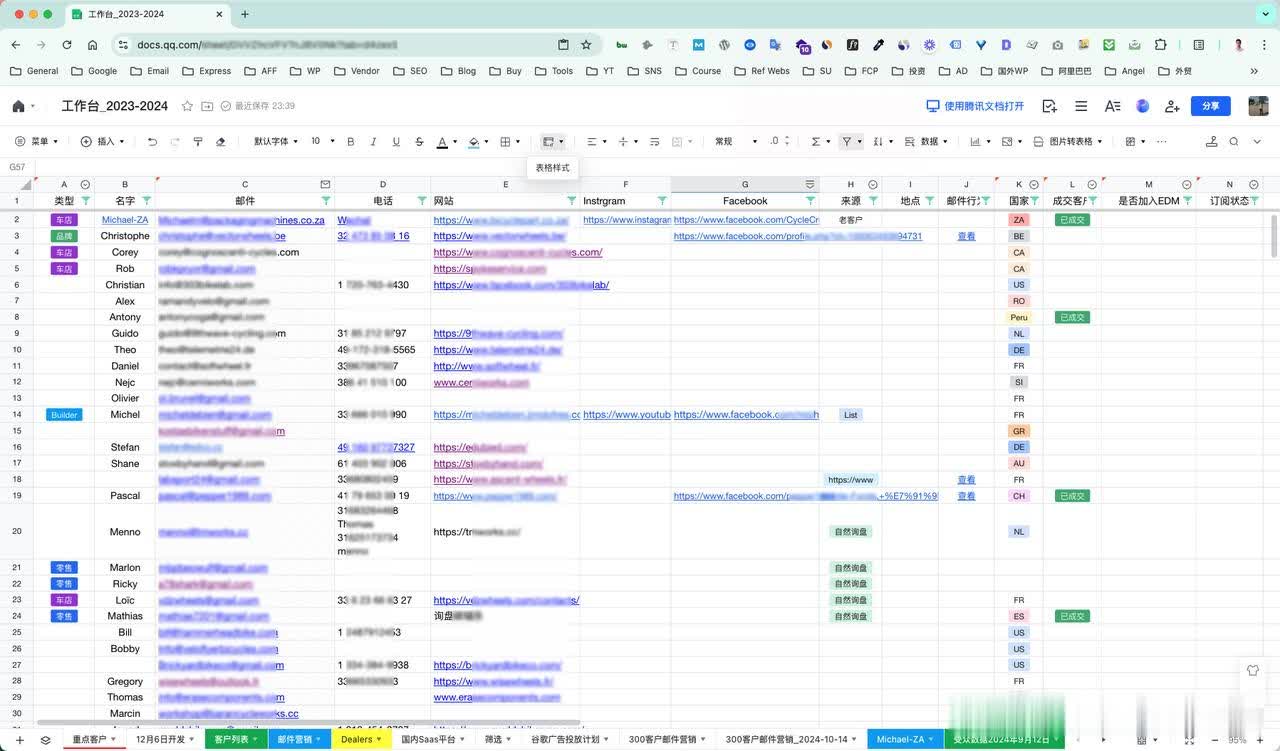1280x751 pixels.
Task: Click the Peru country tag cell
Action: click(1019, 317)
